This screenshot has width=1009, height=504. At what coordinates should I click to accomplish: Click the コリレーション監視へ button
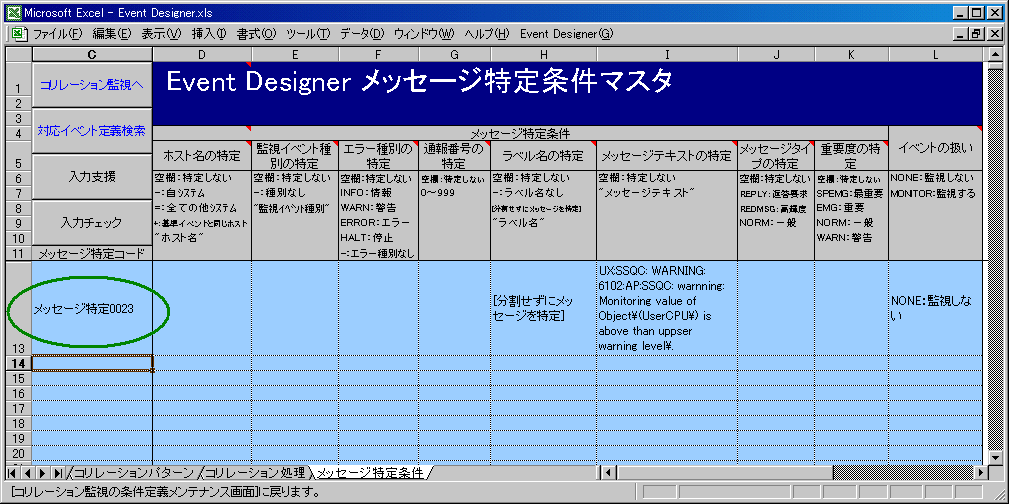(x=92, y=85)
